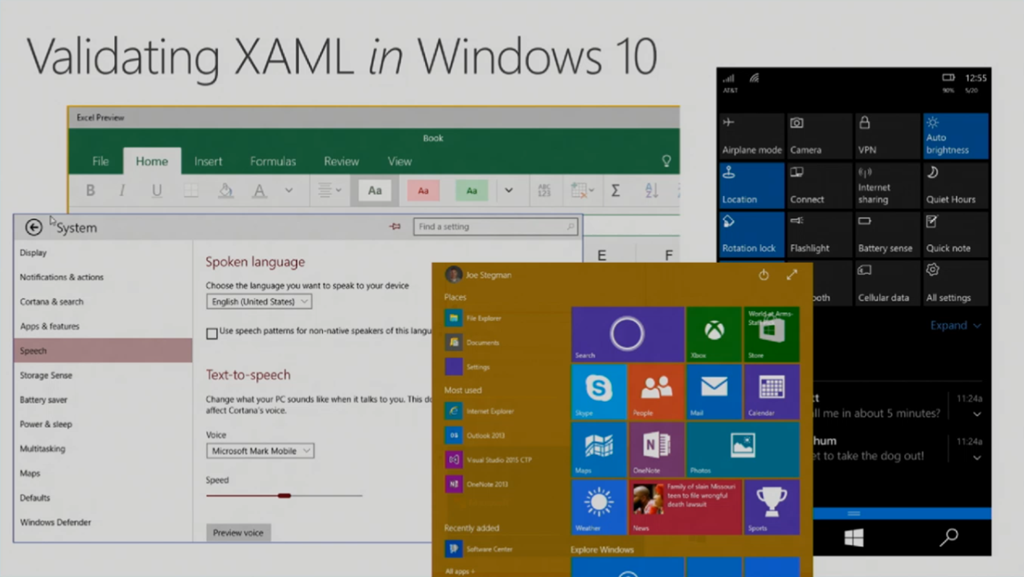Click the pin icon in Settings header
This screenshot has width=1024, height=577.
395,226
